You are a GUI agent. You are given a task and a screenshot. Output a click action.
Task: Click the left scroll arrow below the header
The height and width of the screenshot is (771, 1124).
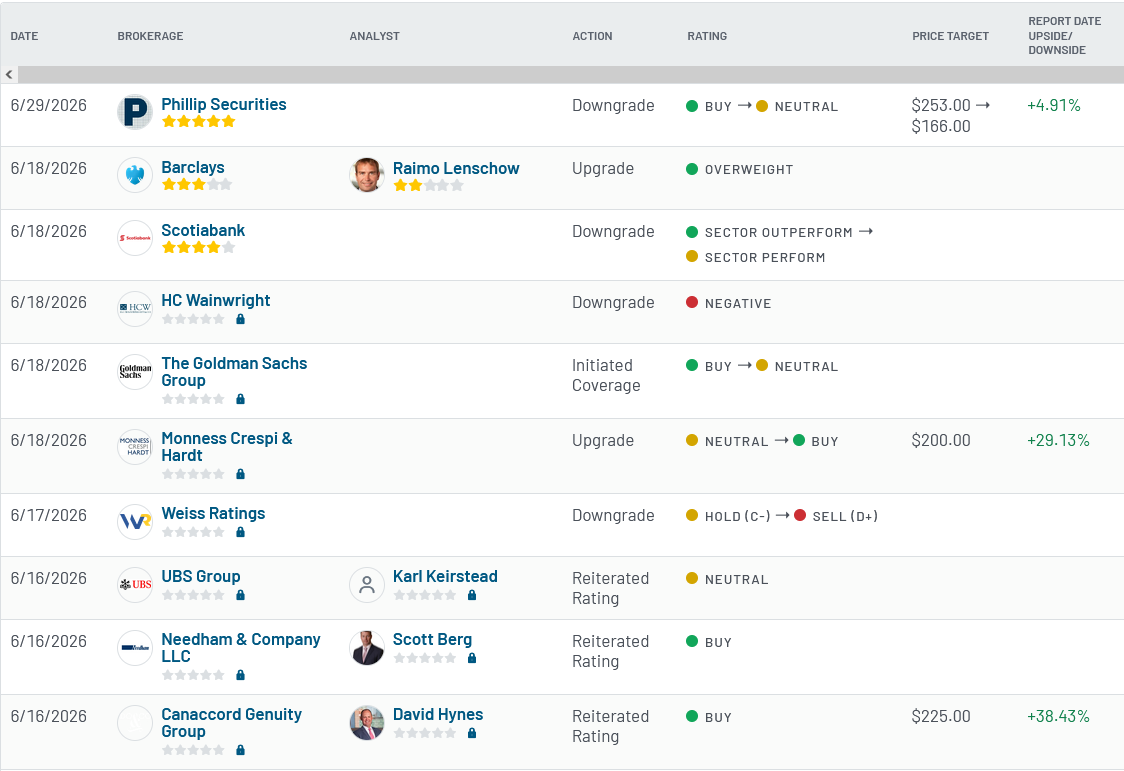pyautogui.click(x=9, y=75)
